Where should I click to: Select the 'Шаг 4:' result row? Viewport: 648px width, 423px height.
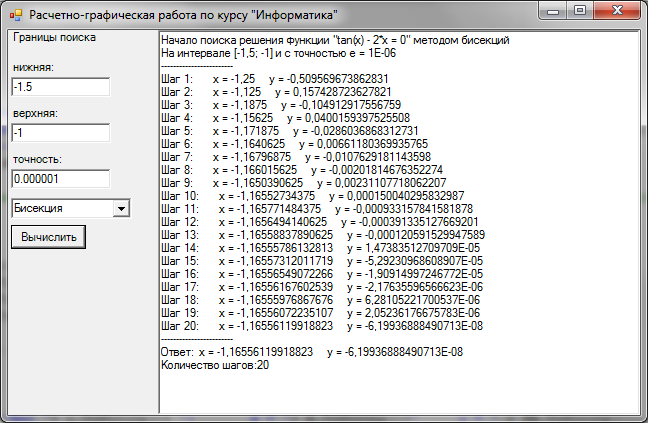click(286, 118)
